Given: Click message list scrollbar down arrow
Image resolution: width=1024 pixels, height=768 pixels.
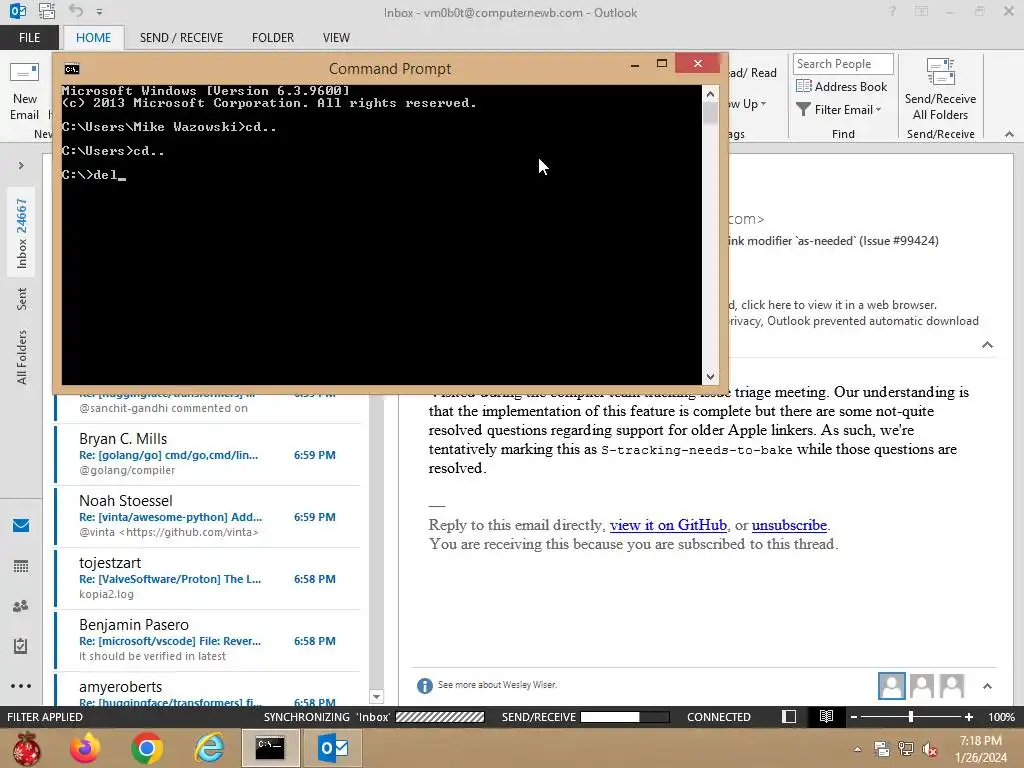Looking at the screenshot, I should [x=376, y=697].
